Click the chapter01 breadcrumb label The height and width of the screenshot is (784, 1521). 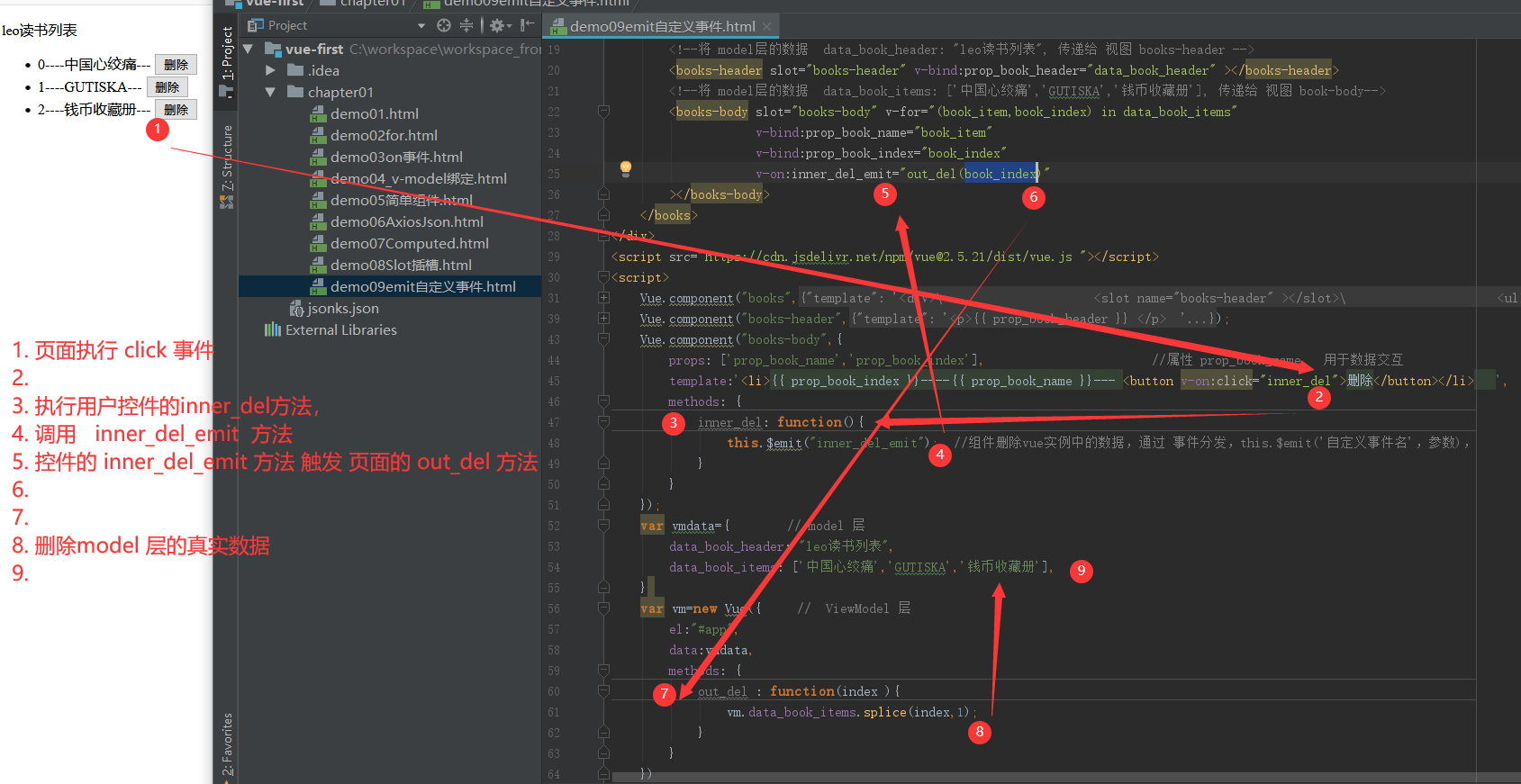pos(373,4)
